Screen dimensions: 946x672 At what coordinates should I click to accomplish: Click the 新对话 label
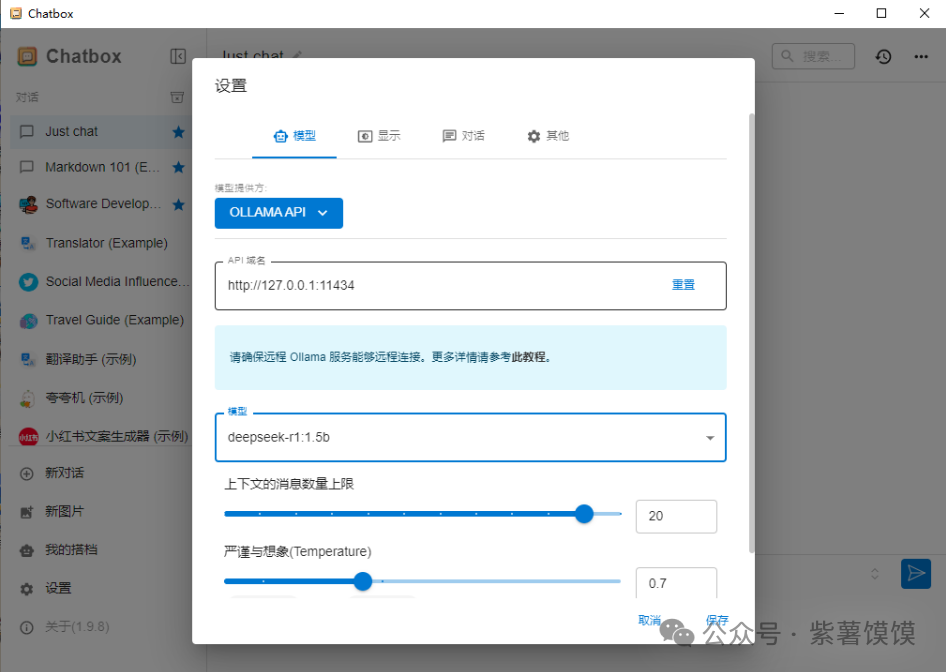[x=65, y=474]
